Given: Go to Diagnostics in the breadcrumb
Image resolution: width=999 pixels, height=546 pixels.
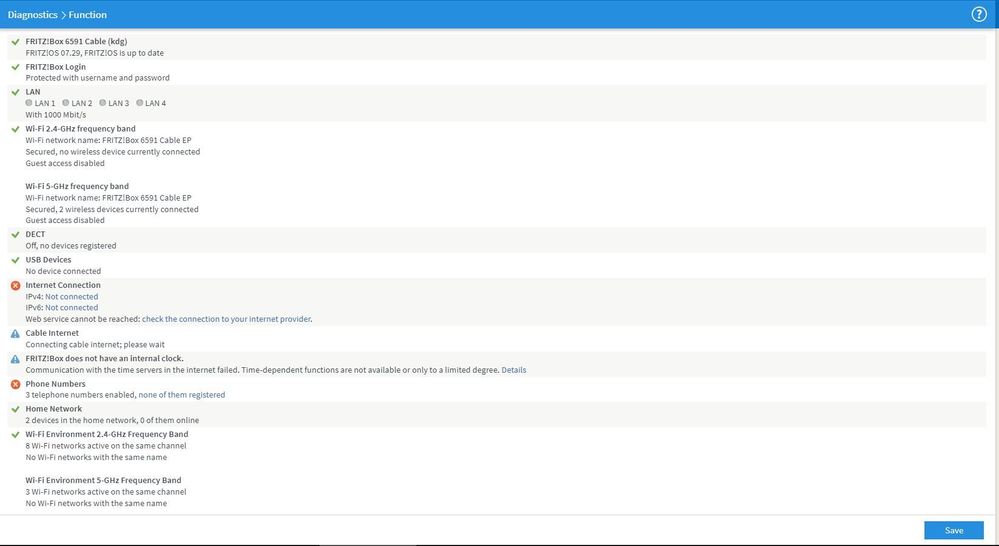Looking at the screenshot, I should click(32, 15).
